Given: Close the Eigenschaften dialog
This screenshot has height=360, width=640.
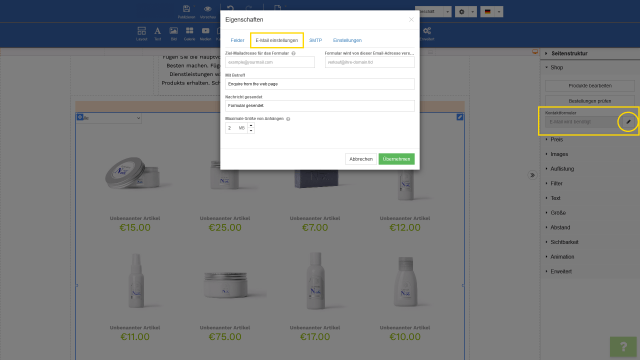Looking at the screenshot, I should tap(411, 20).
